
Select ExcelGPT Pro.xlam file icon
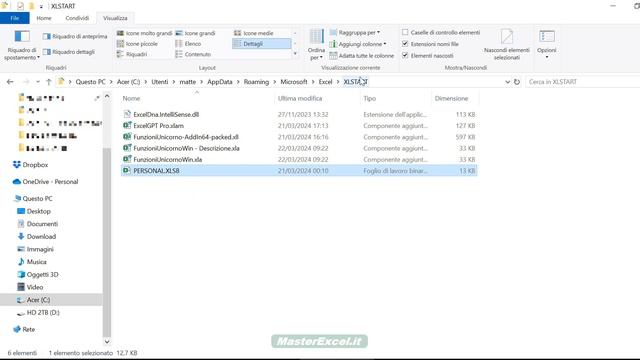pos(127,126)
